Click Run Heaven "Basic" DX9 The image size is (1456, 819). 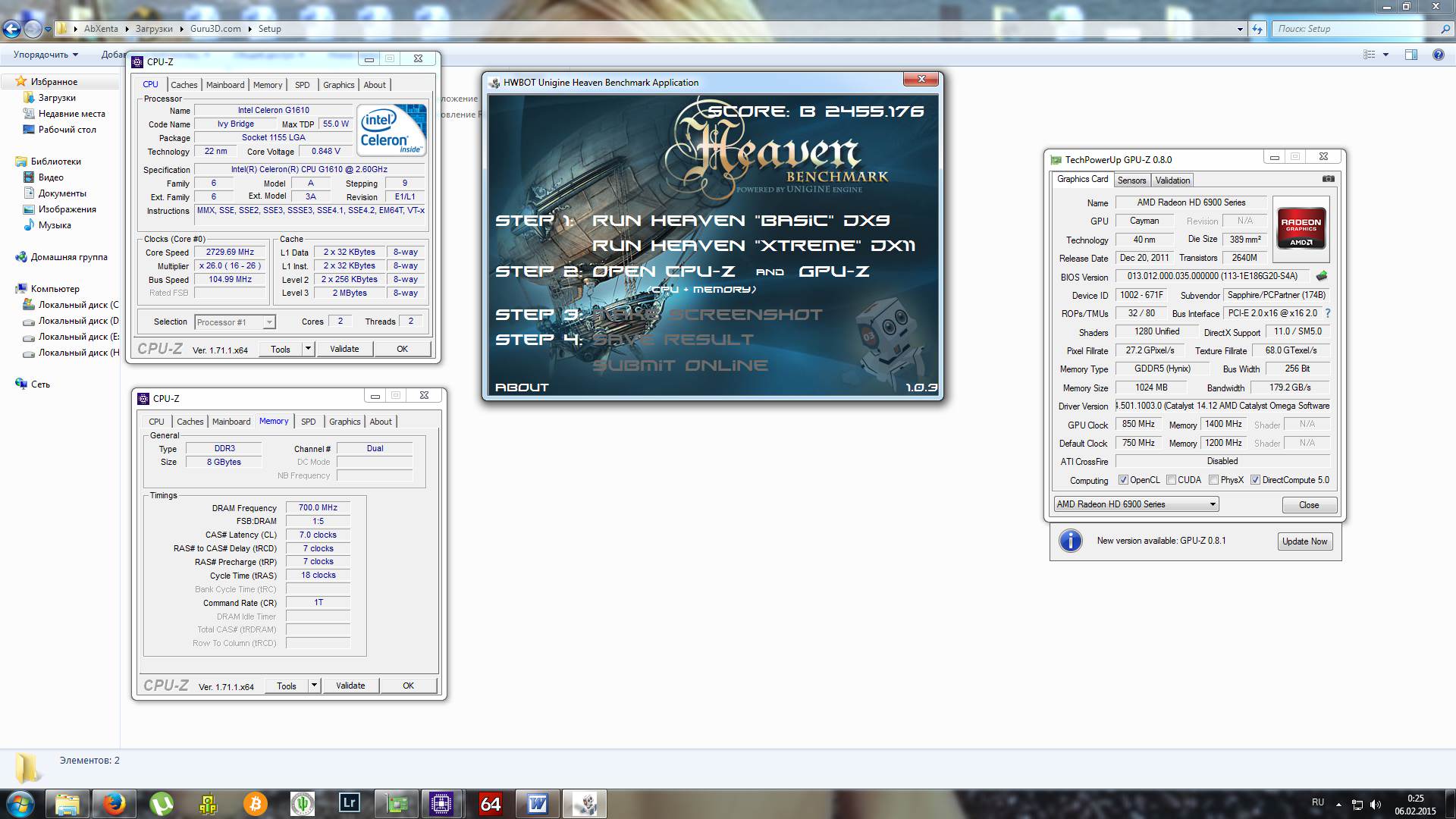[x=740, y=221]
